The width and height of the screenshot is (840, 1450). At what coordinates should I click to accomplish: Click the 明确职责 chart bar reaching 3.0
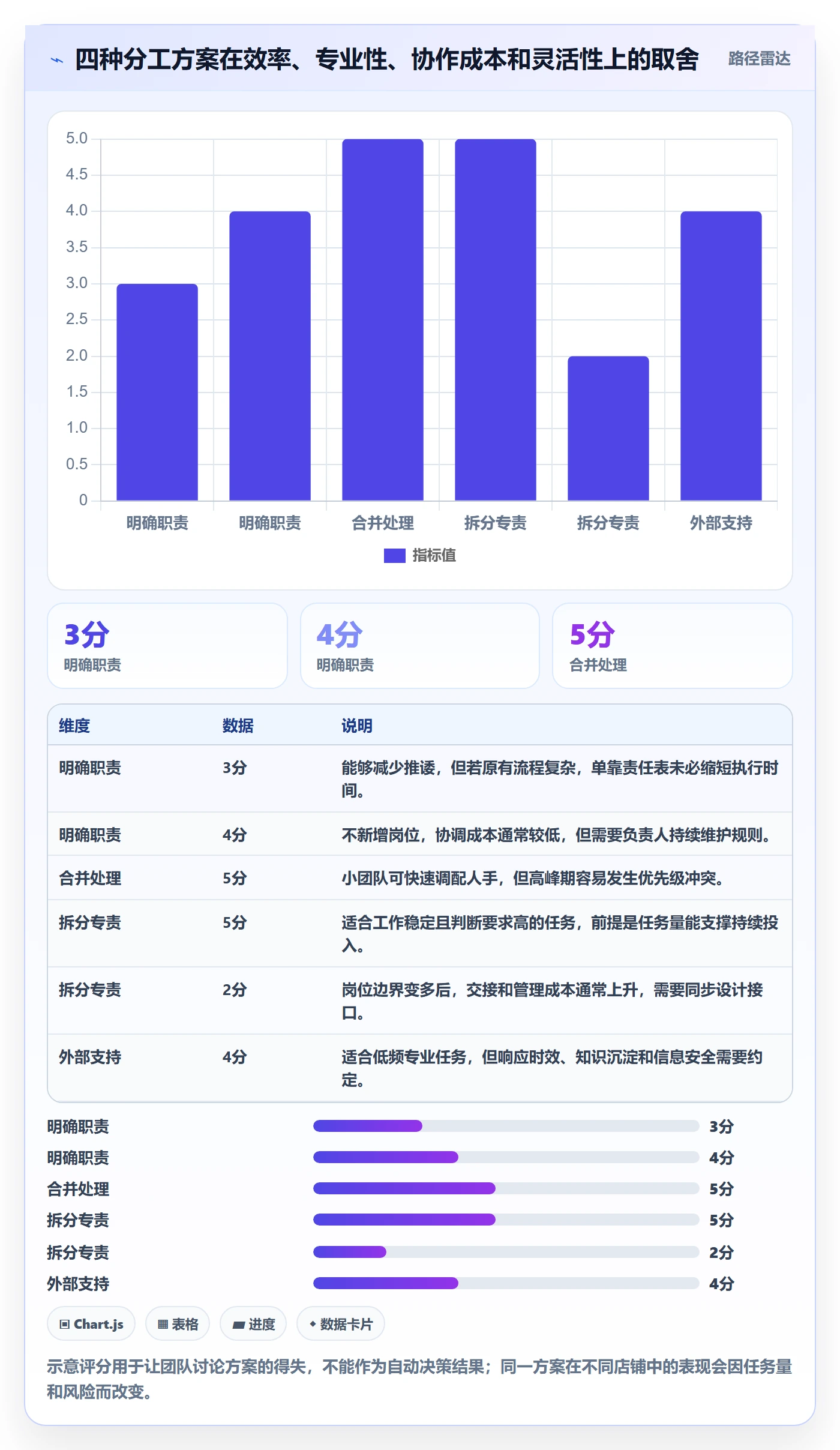click(157, 392)
